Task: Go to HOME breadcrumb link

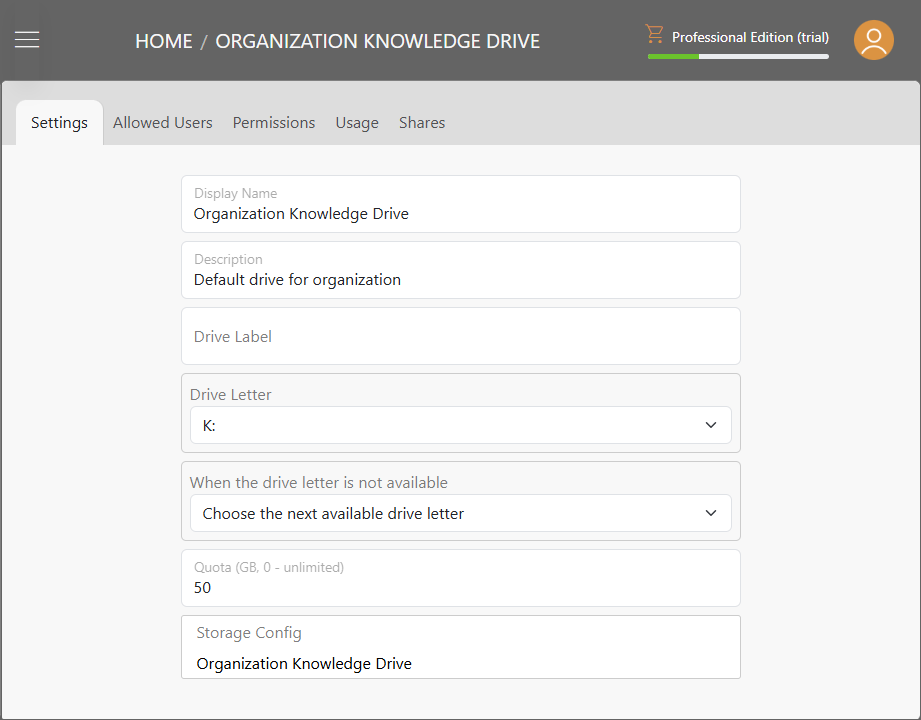Action: coord(163,41)
